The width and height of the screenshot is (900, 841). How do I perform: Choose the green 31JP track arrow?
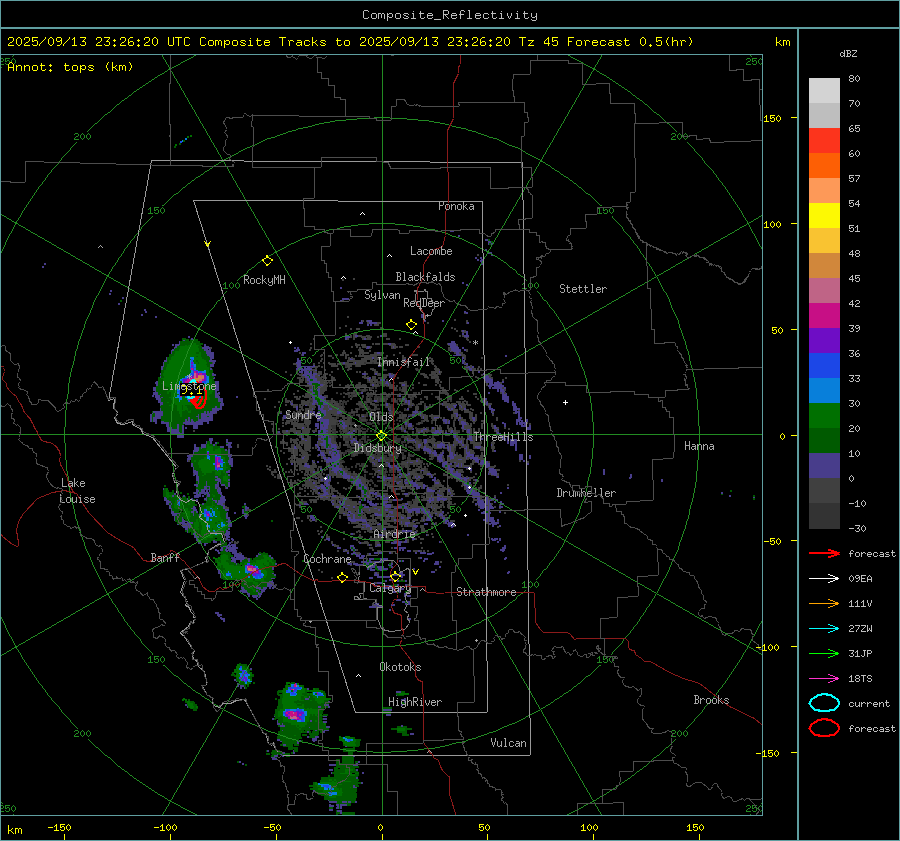click(x=824, y=653)
